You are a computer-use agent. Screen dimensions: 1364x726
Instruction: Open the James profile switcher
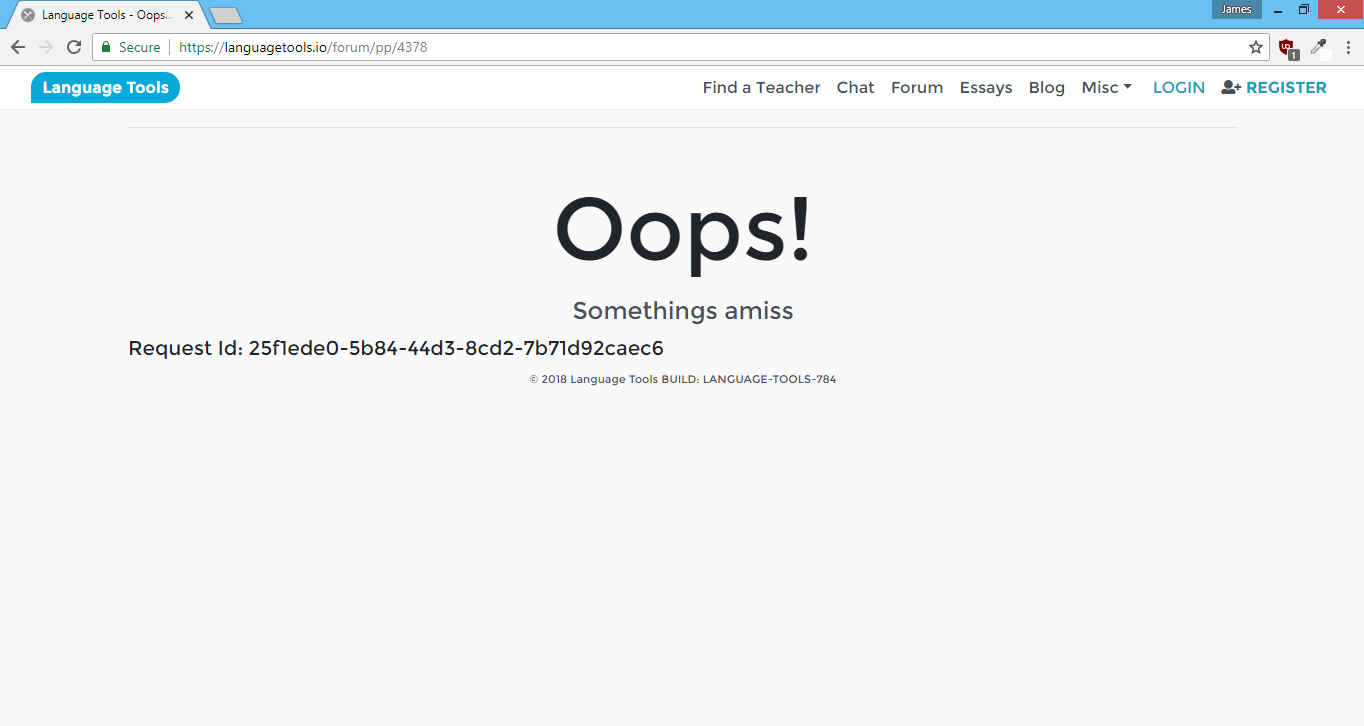(1236, 9)
